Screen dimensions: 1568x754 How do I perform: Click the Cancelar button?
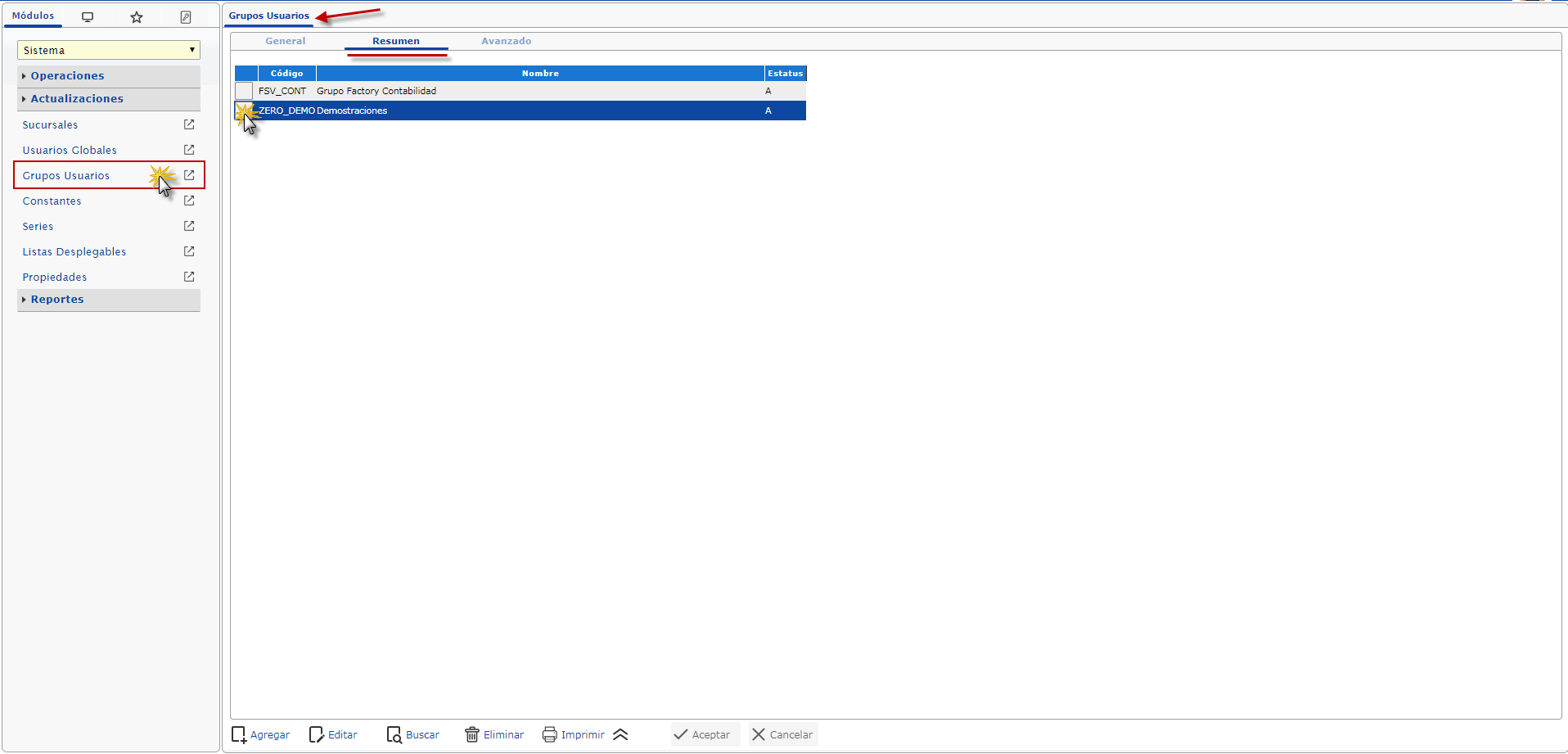[782, 734]
